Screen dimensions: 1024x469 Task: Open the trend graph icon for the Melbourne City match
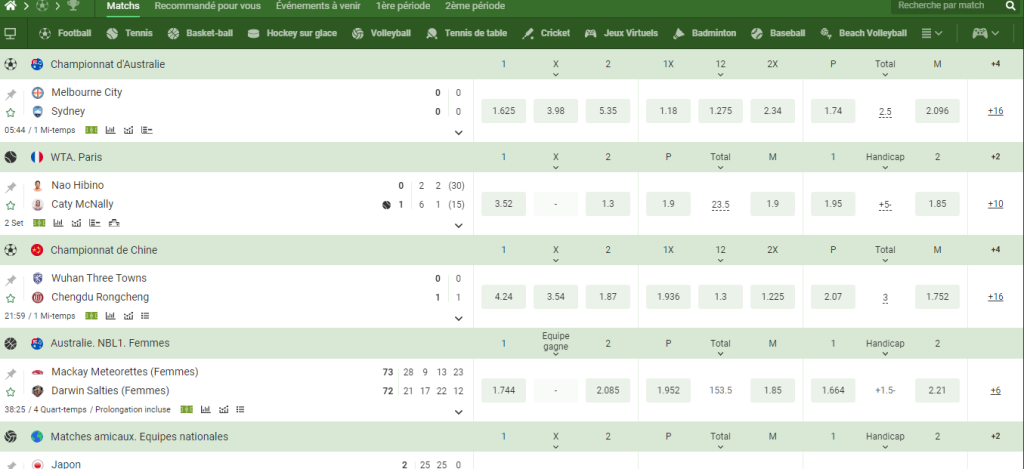tap(129, 130)
